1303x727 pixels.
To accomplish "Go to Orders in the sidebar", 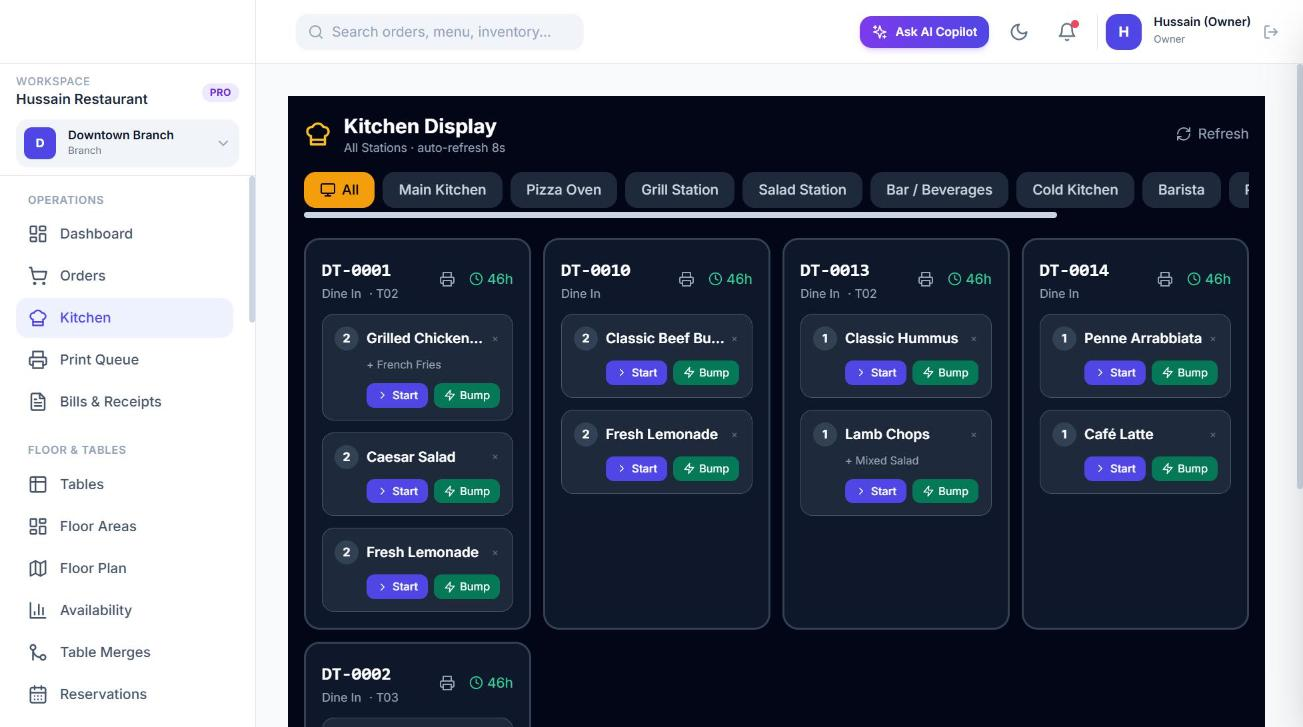I will [124, 276].
